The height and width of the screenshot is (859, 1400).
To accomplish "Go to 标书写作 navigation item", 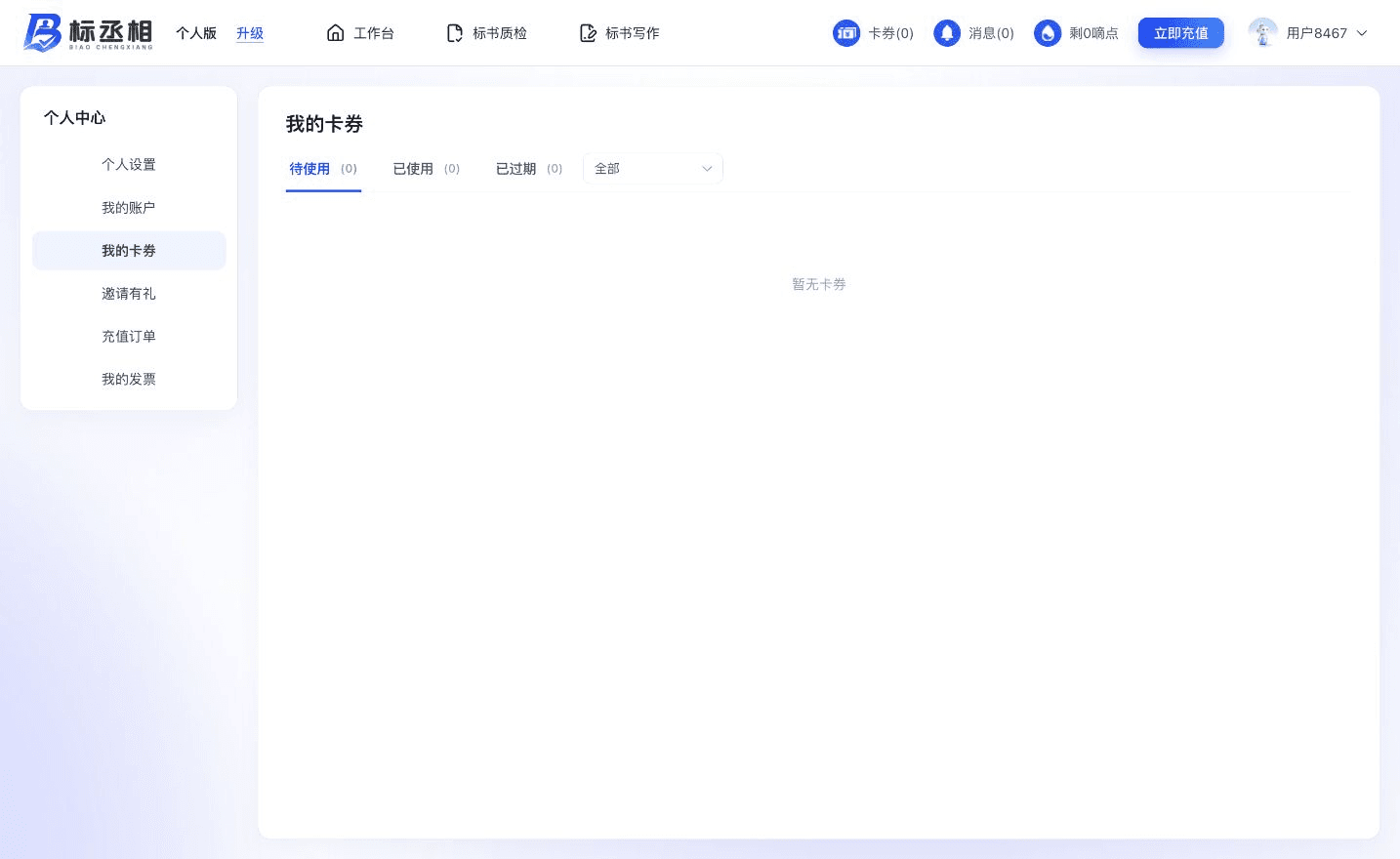I will (619, 33).
